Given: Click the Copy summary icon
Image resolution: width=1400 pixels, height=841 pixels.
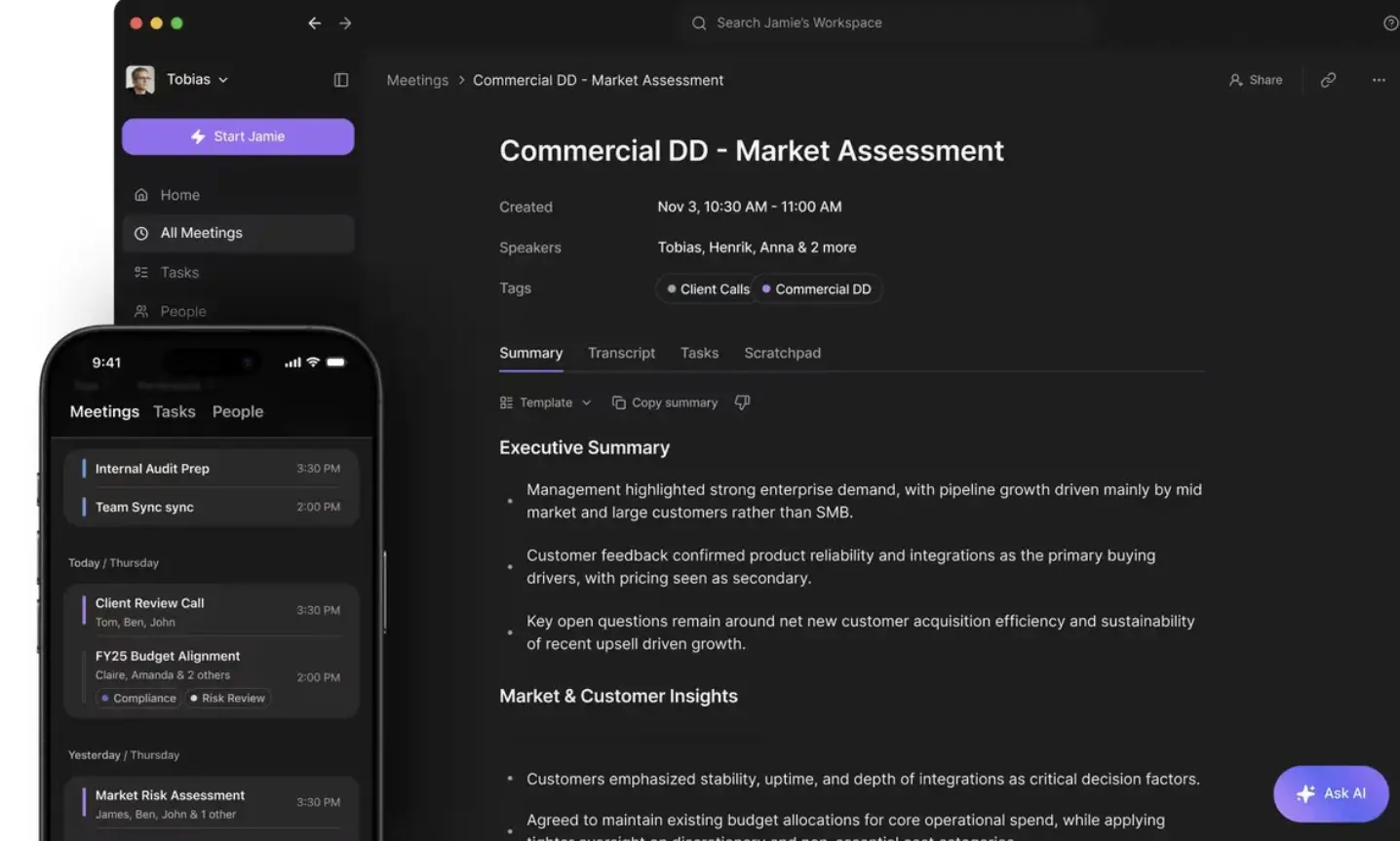Looking at the screenshot, I should [618, 402].
